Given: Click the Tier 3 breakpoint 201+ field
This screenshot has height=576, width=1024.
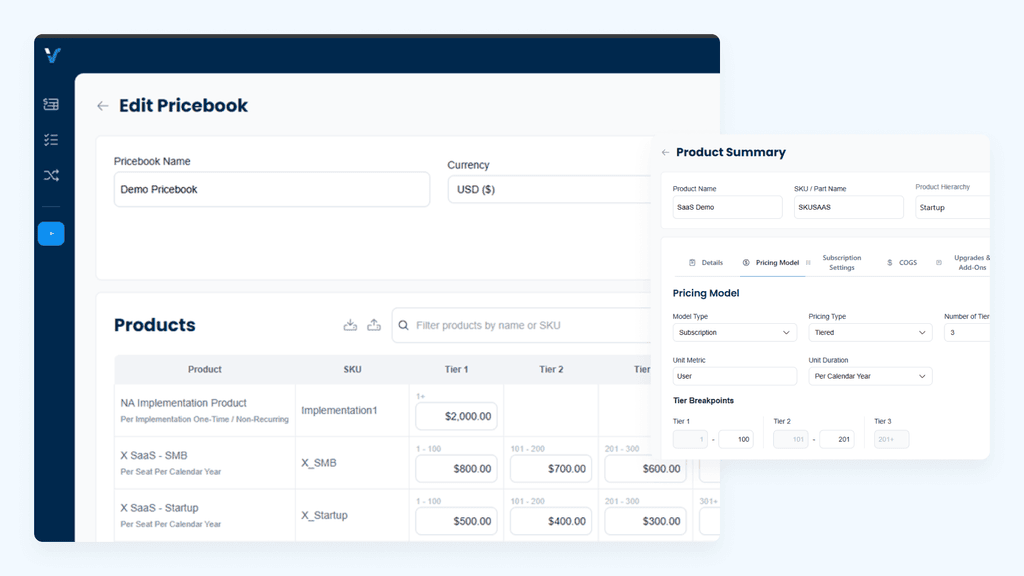Looking at the screenshot, I should (x=891, y=440).
